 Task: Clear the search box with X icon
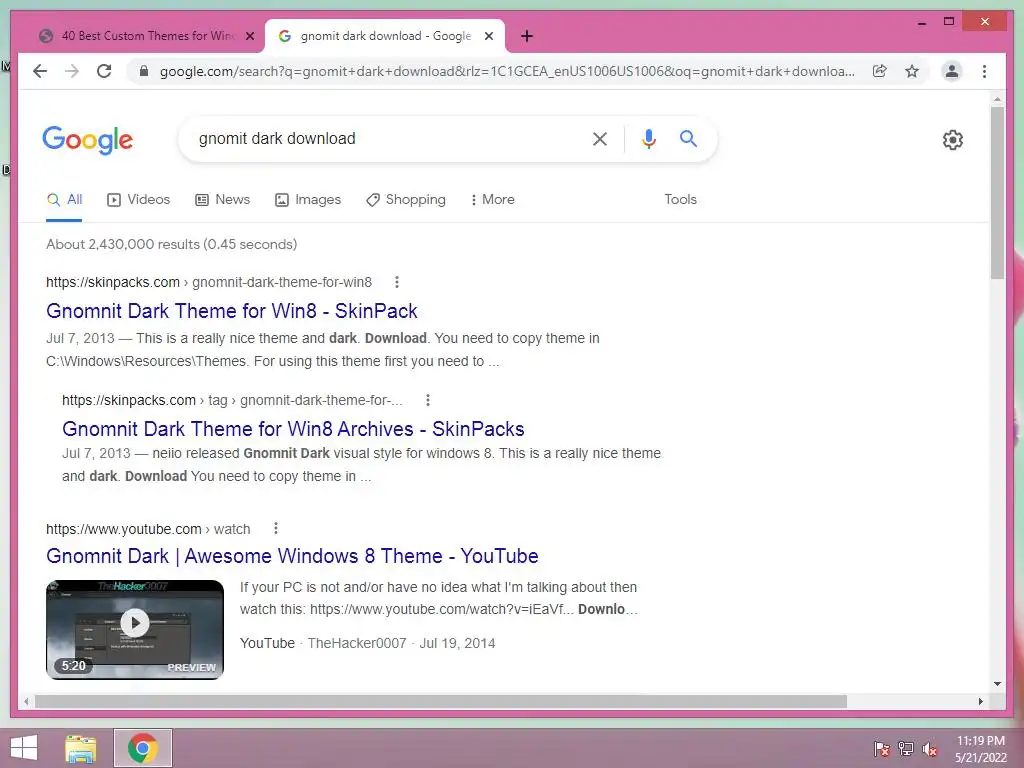600,139
